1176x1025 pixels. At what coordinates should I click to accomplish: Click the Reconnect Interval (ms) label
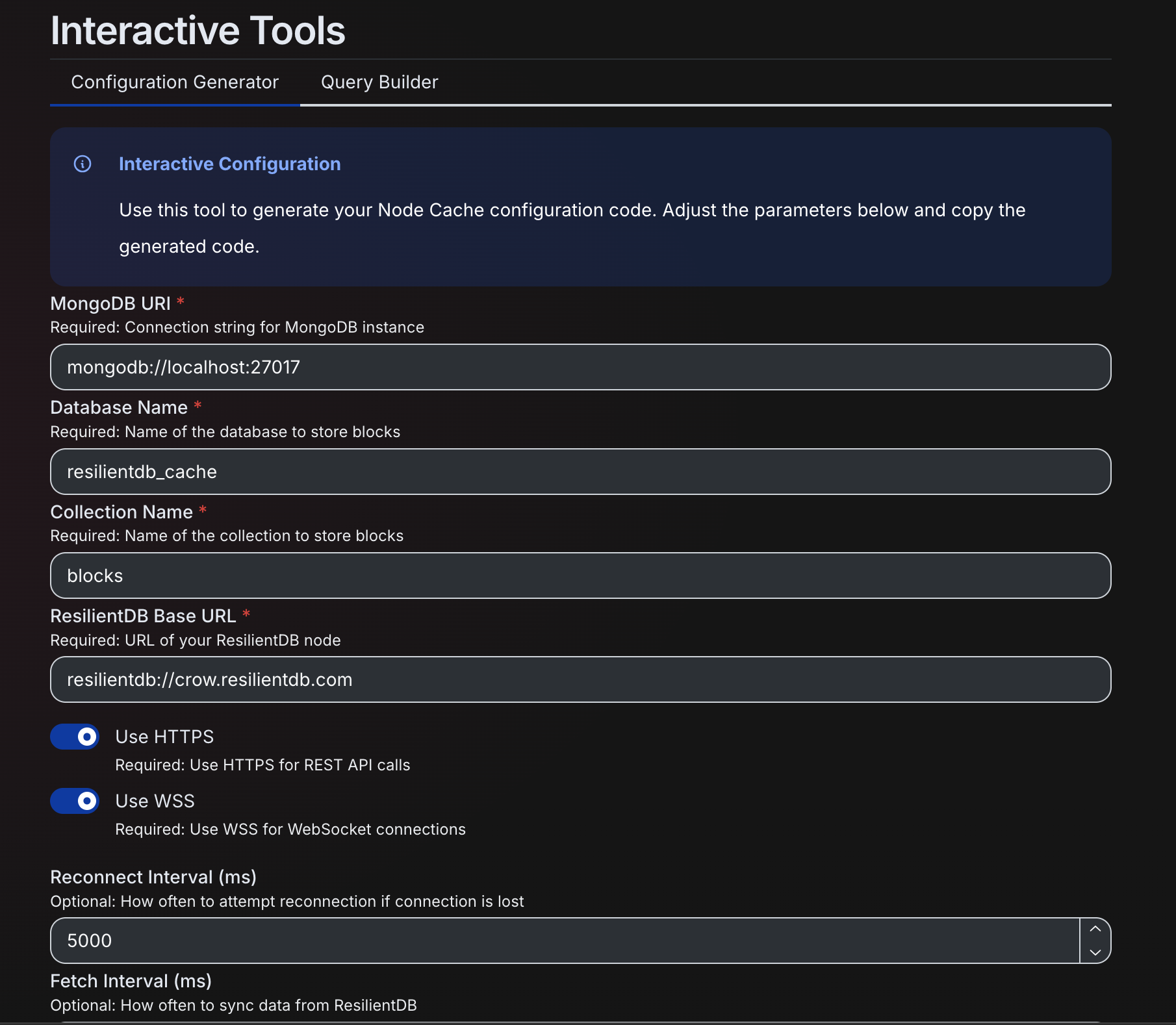(153, 877)
